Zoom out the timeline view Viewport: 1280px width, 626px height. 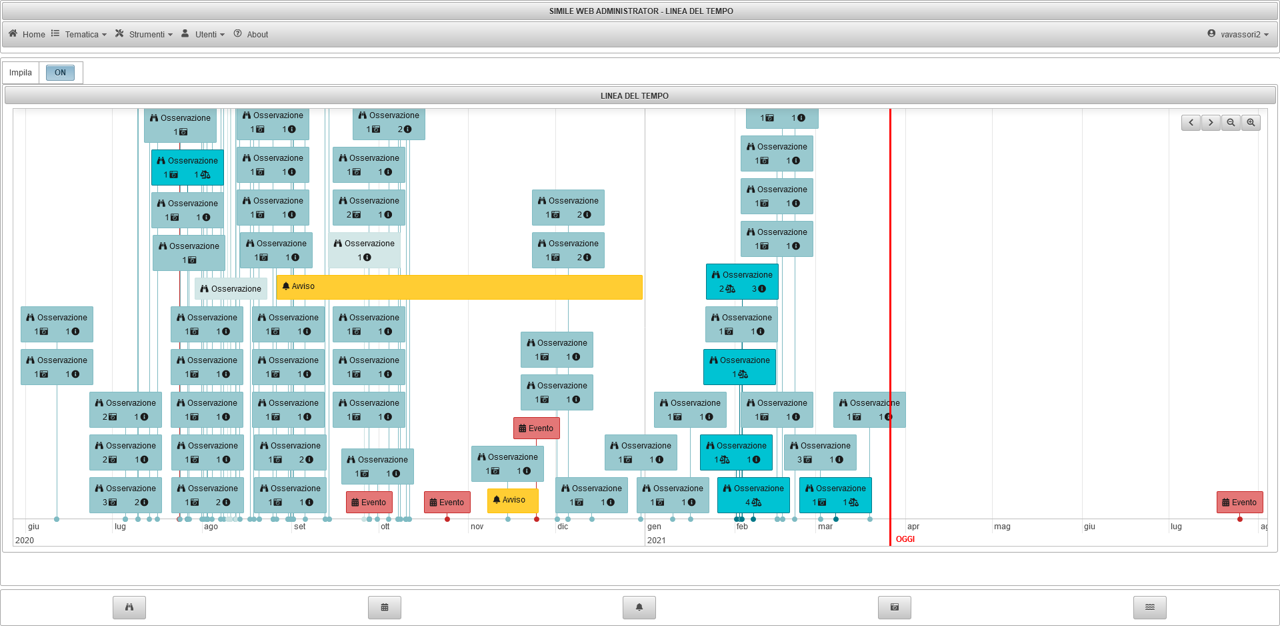click(x=1231, y=122)
